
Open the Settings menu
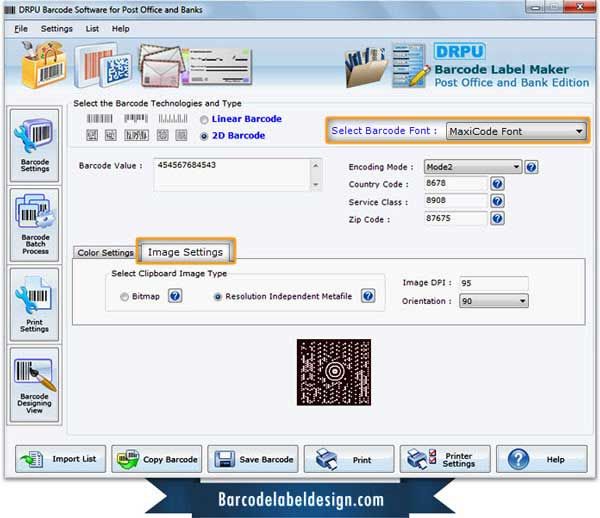click(x=57, y=29)
